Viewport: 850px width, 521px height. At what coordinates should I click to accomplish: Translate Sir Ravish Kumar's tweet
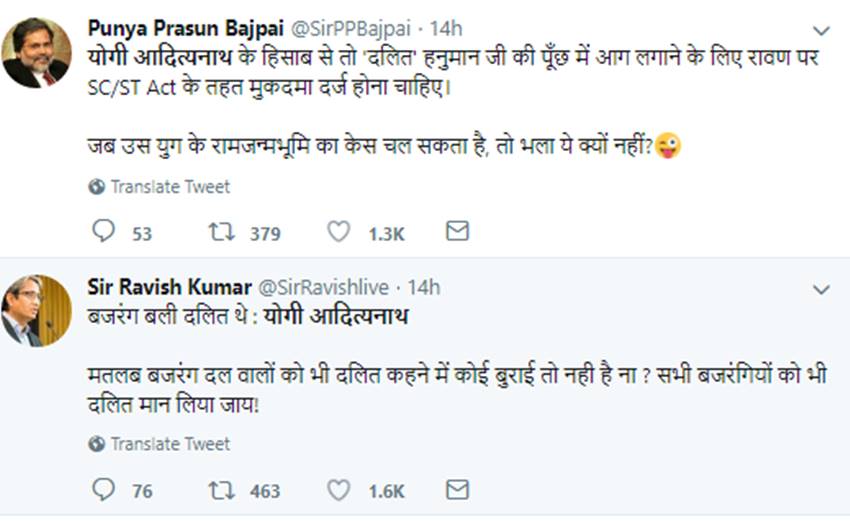170,444
